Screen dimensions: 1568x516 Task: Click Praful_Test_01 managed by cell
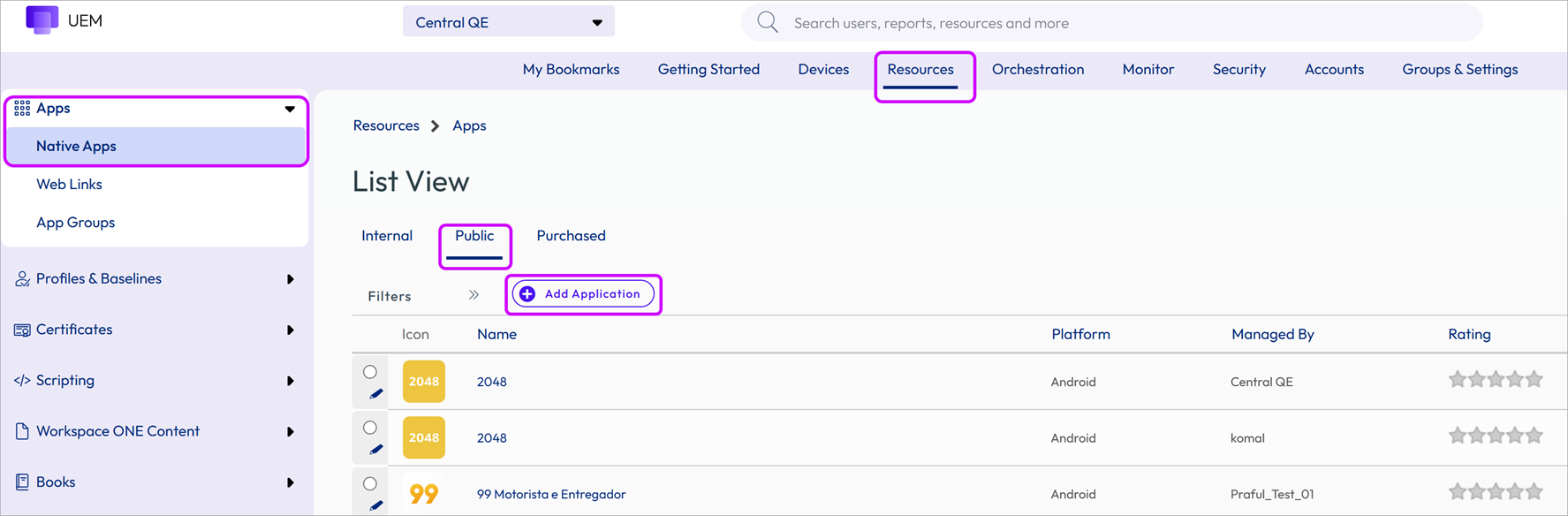coord(1271,494)
